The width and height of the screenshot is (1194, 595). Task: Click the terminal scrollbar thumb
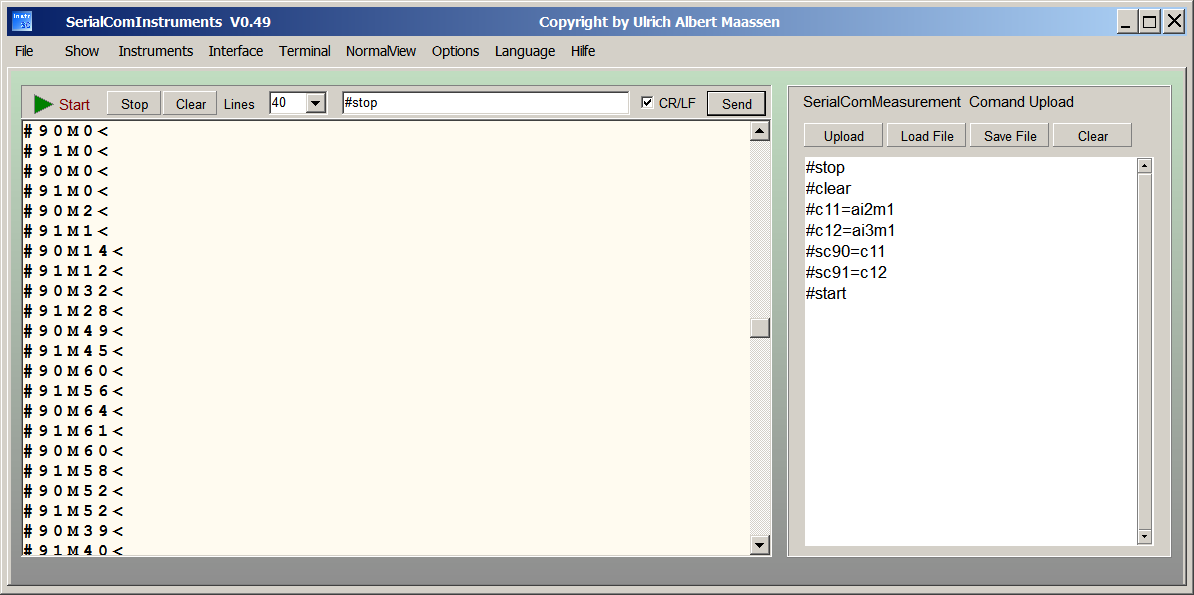[x=760, y=328]
